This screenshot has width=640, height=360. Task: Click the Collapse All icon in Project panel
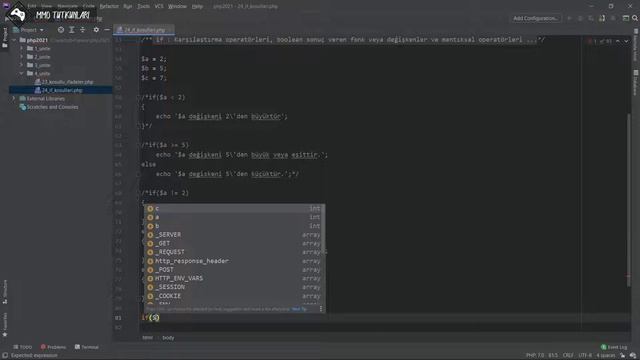click(82, 30)
